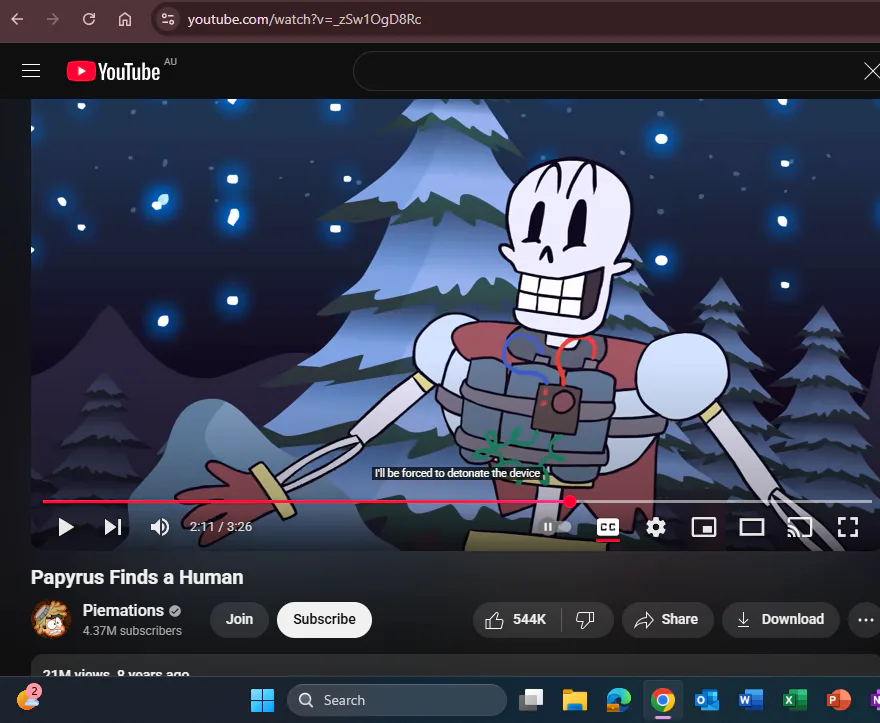Click the cast to TV icon
Screen dimensions: 880x723
pyautogui.click(x=800, y=527)
